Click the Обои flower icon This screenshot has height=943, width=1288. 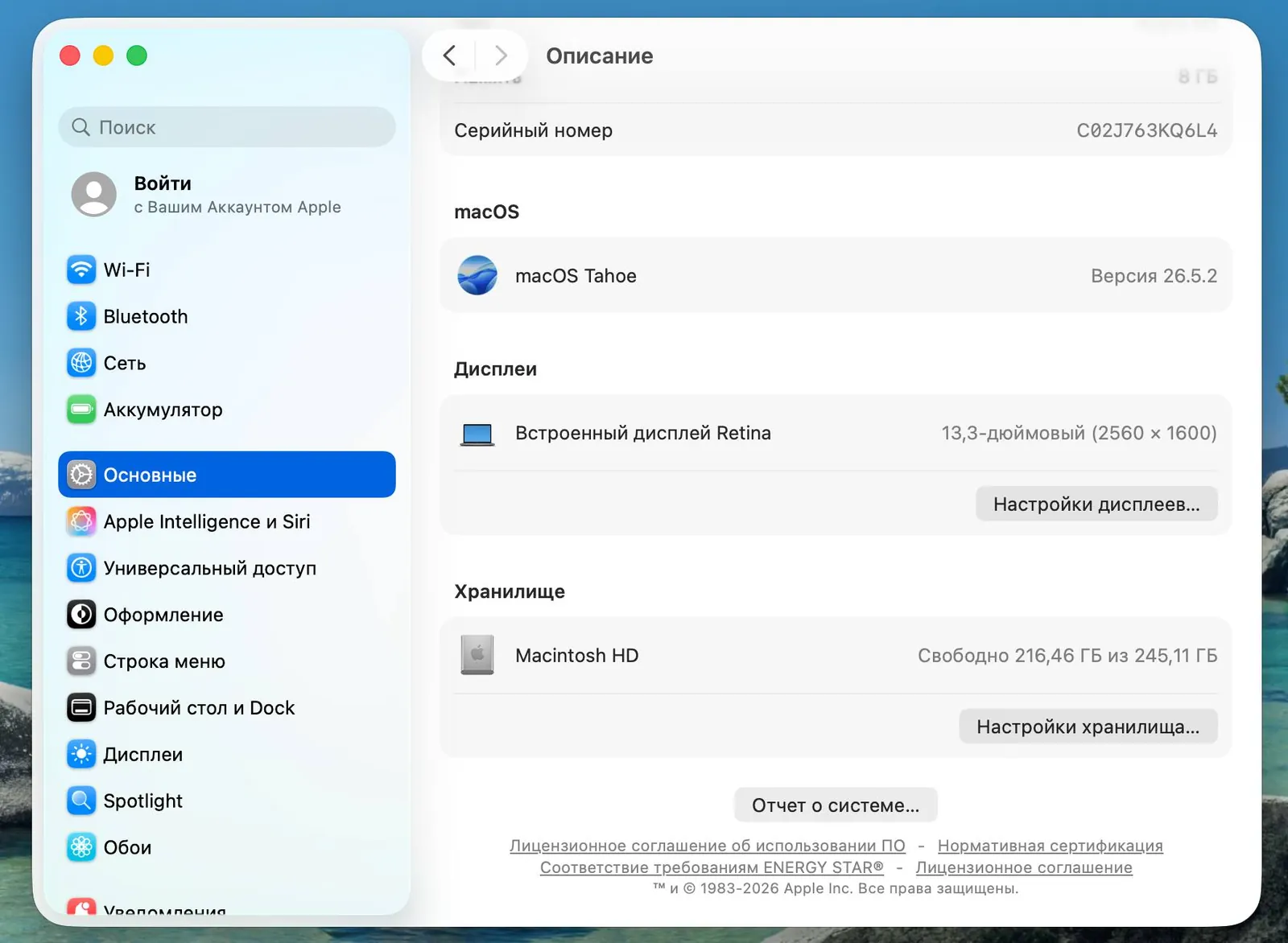(81, 847)
